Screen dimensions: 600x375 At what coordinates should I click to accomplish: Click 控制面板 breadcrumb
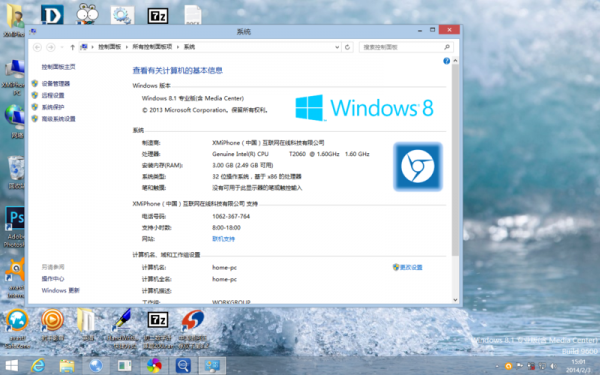[109, 47]
